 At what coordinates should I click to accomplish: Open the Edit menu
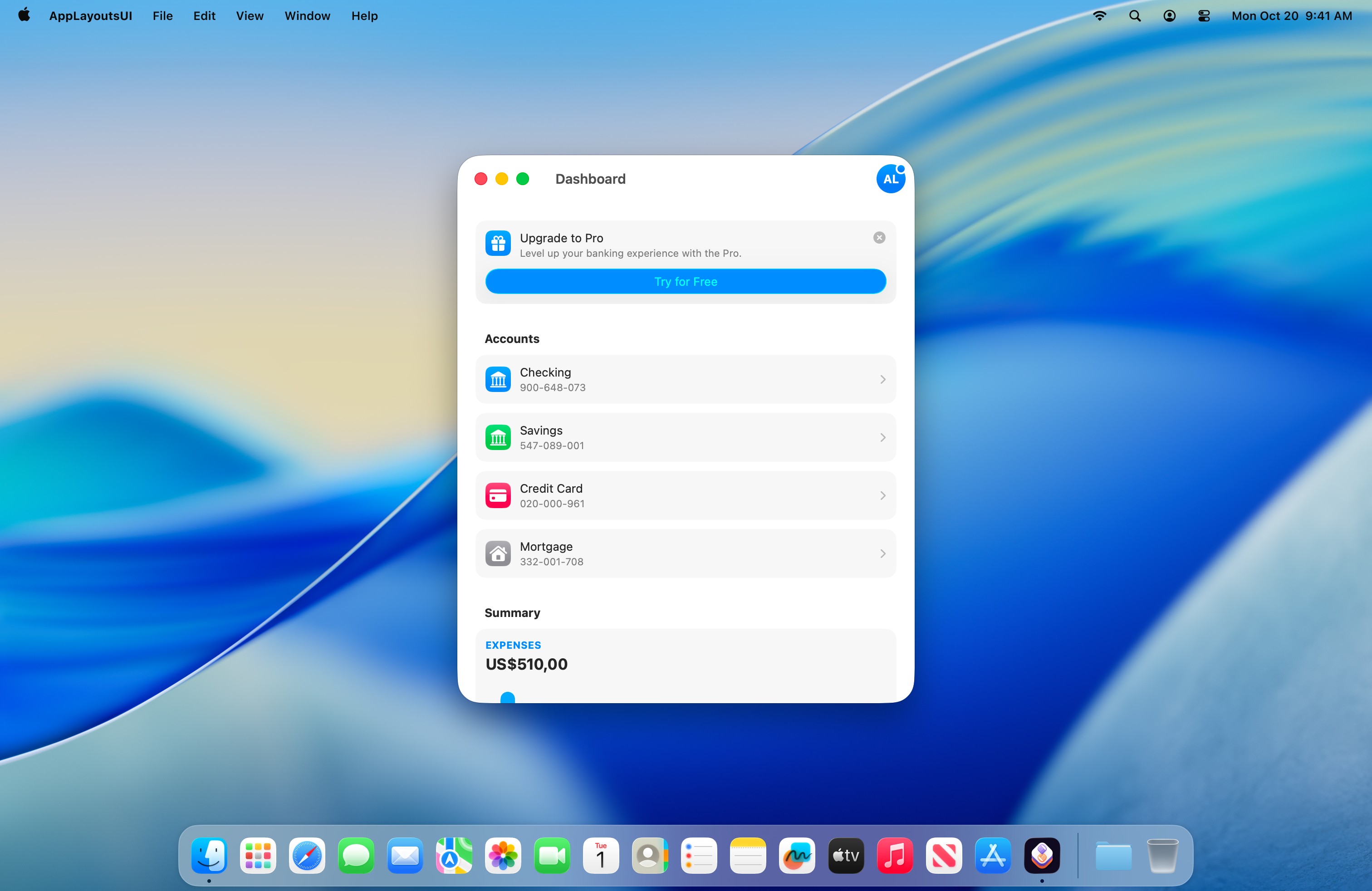pos(204,15)
